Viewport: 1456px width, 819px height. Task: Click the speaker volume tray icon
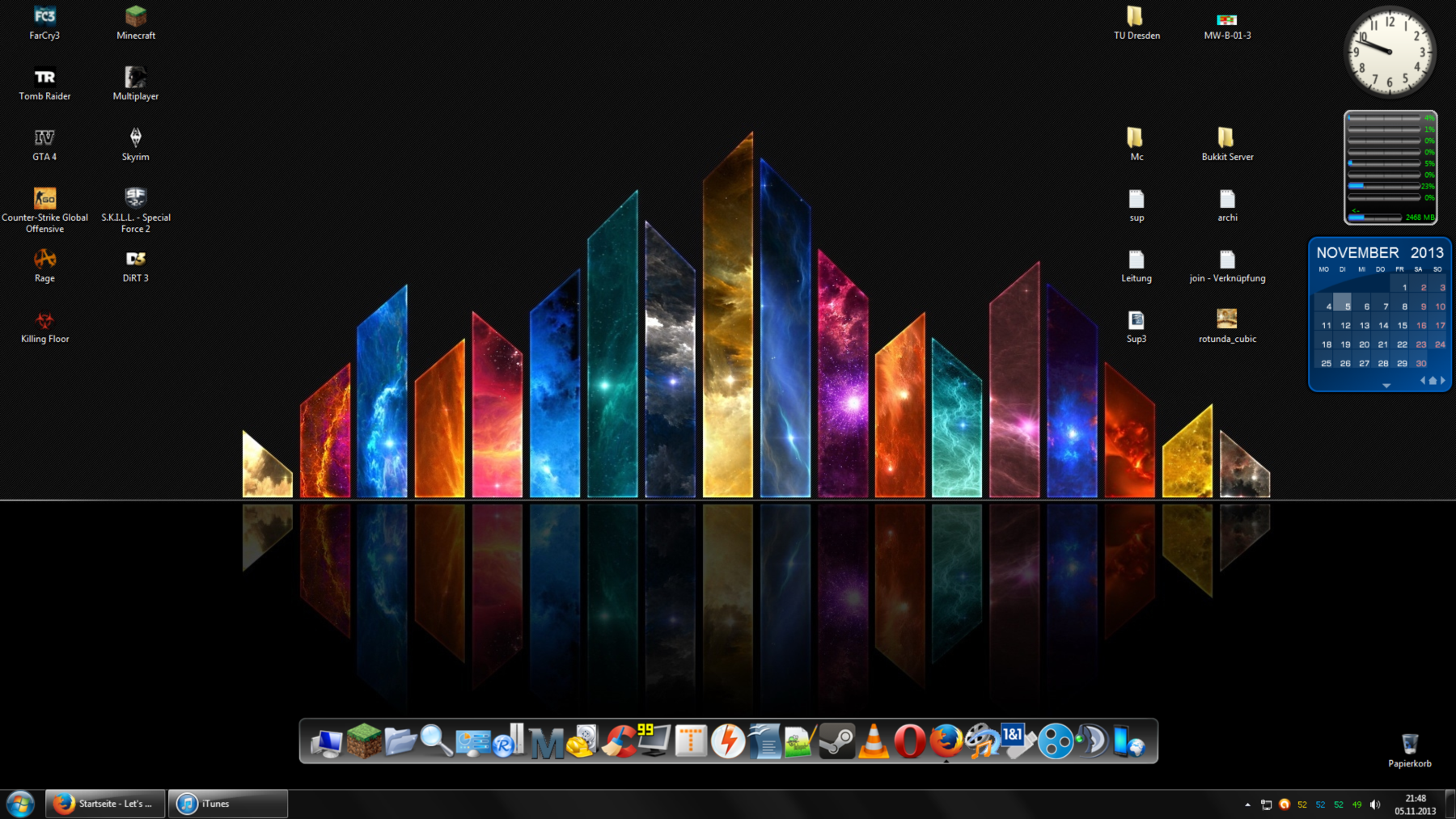1375,804
